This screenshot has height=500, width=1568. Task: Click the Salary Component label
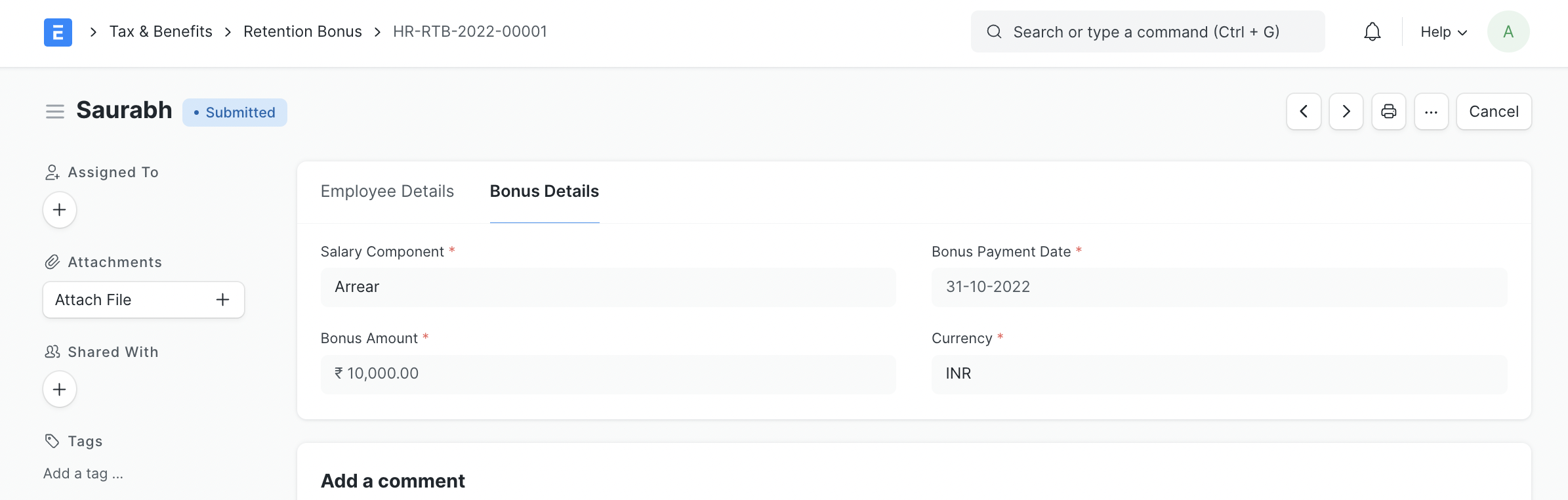(382, 251)
